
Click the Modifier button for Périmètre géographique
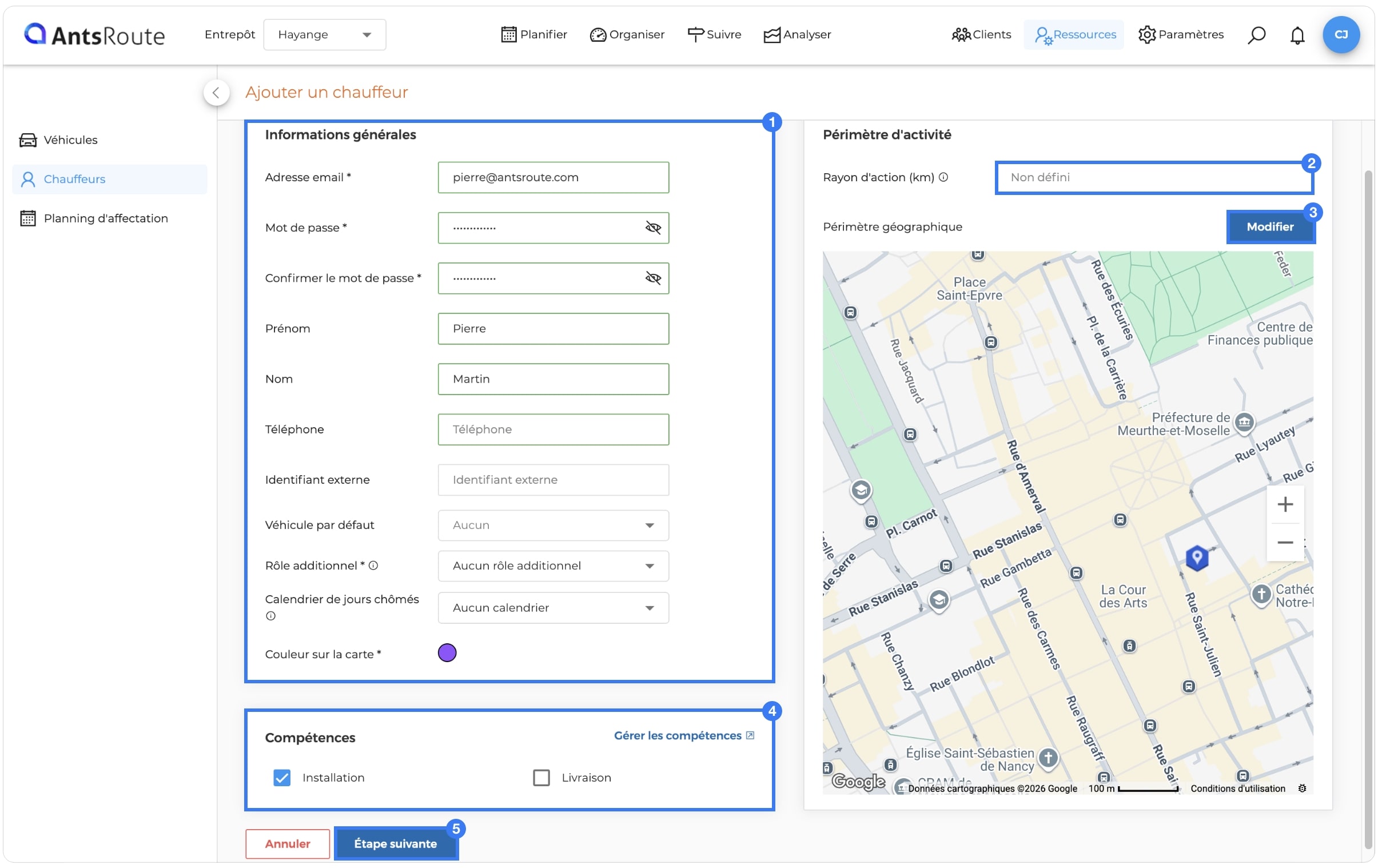[x=1270, y=226]
